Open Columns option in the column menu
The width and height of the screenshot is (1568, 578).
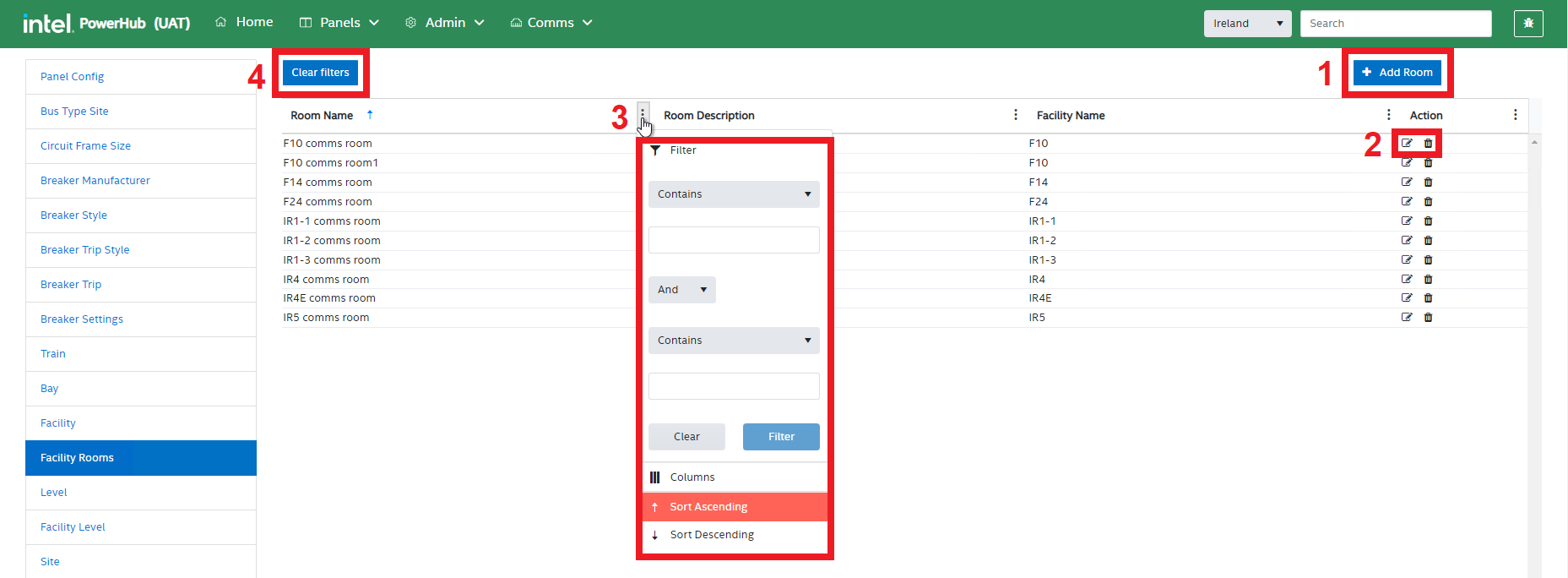(x=692, y=477)
